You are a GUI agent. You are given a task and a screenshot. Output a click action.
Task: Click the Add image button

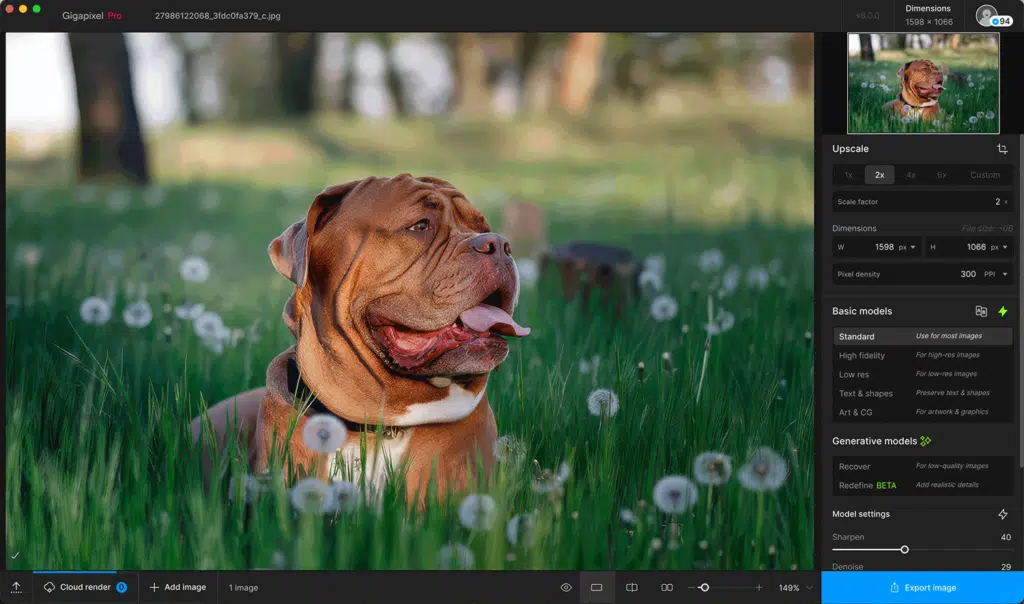point(178,588)
